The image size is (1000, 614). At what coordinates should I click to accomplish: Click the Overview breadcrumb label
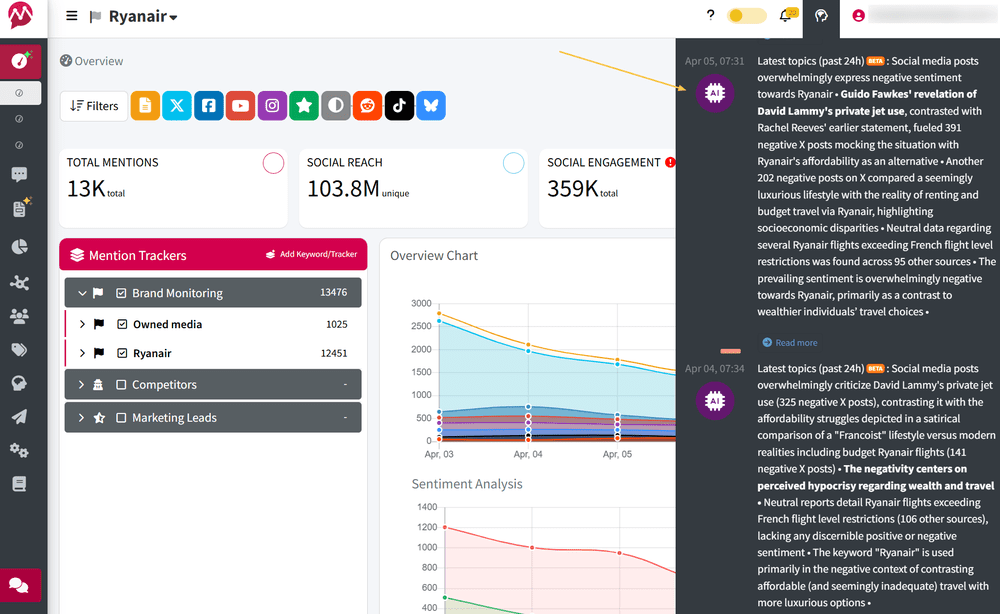pyautogui.click(x=99, y=61)
